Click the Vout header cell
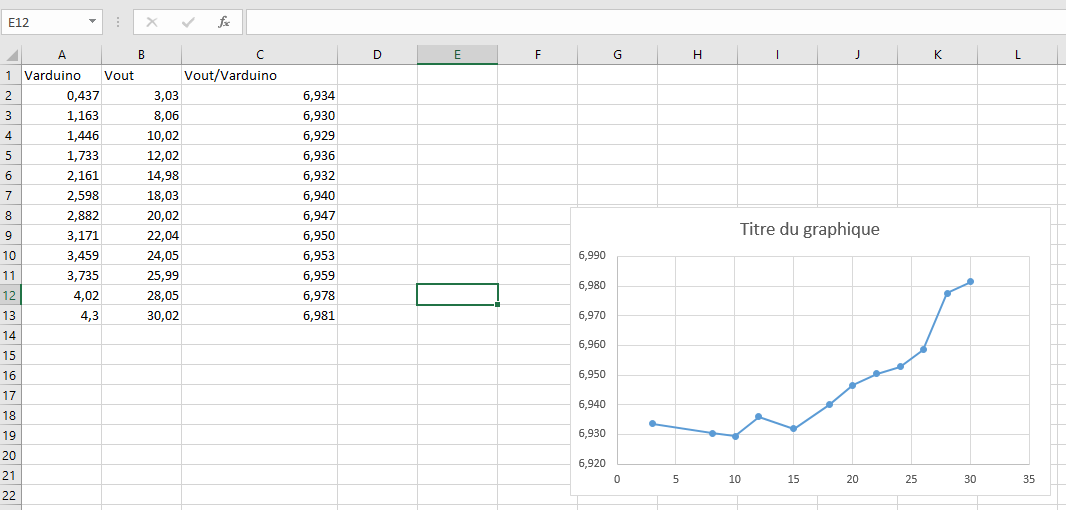Image resolution: width=1066 pixels, height=510 pixels. (x=141, y=75)
